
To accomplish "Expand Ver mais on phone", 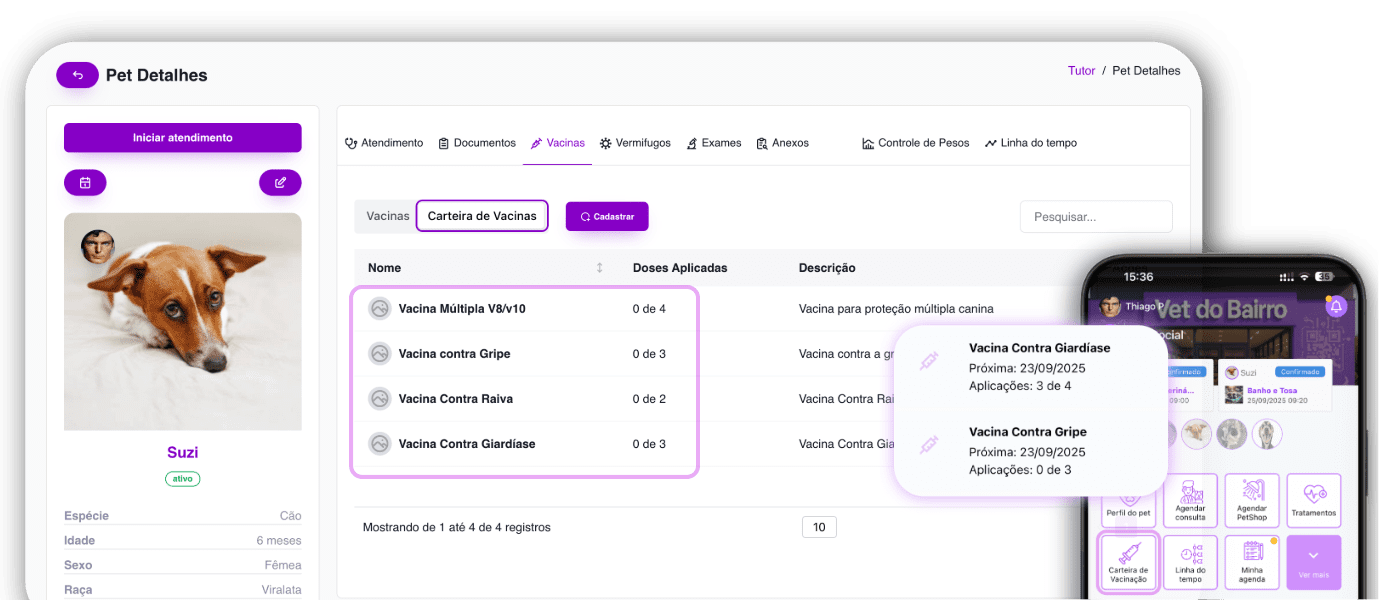I will [x=1313, y=561].
